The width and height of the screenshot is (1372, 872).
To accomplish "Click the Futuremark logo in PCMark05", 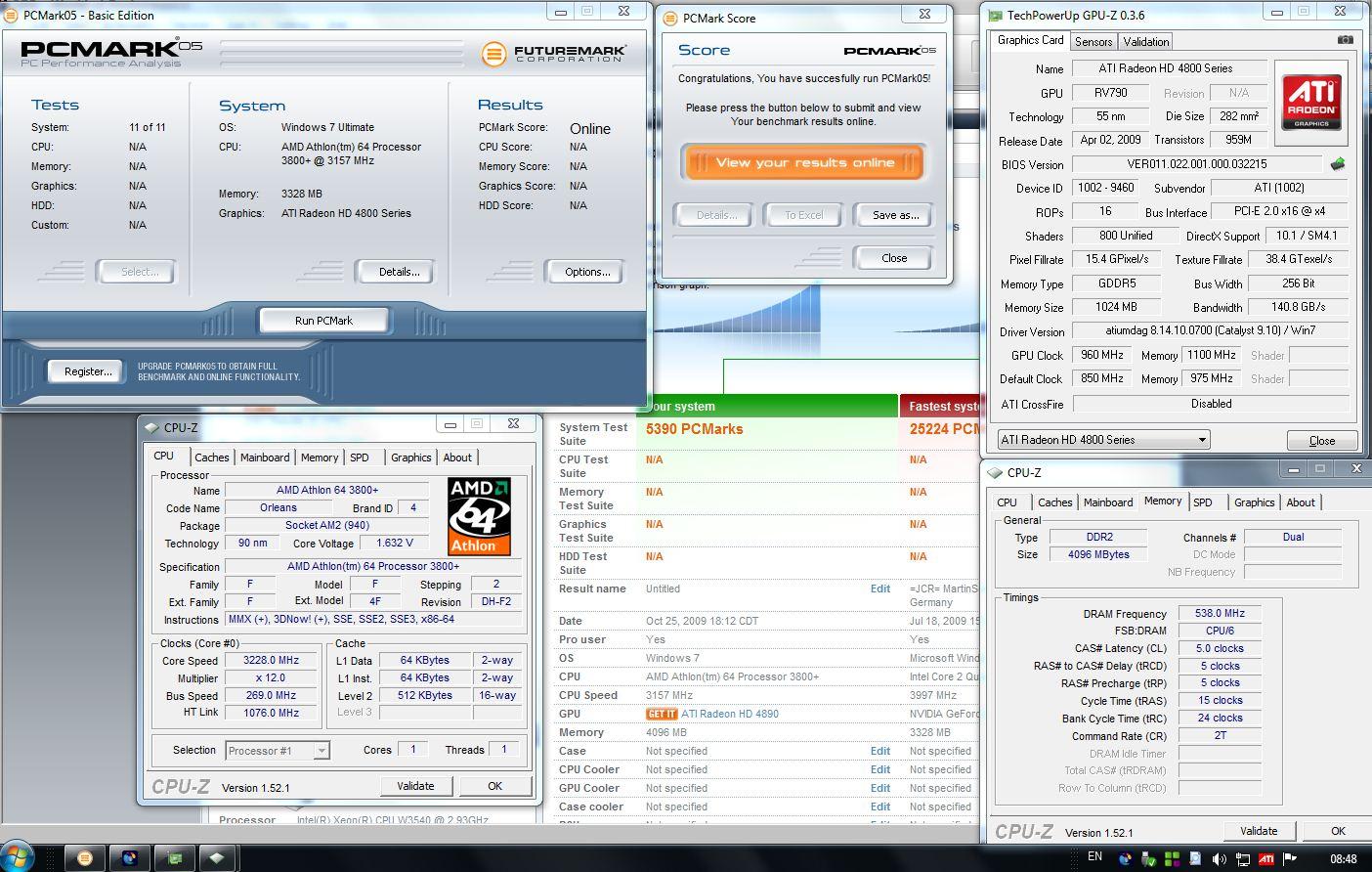I will (554, 54).
